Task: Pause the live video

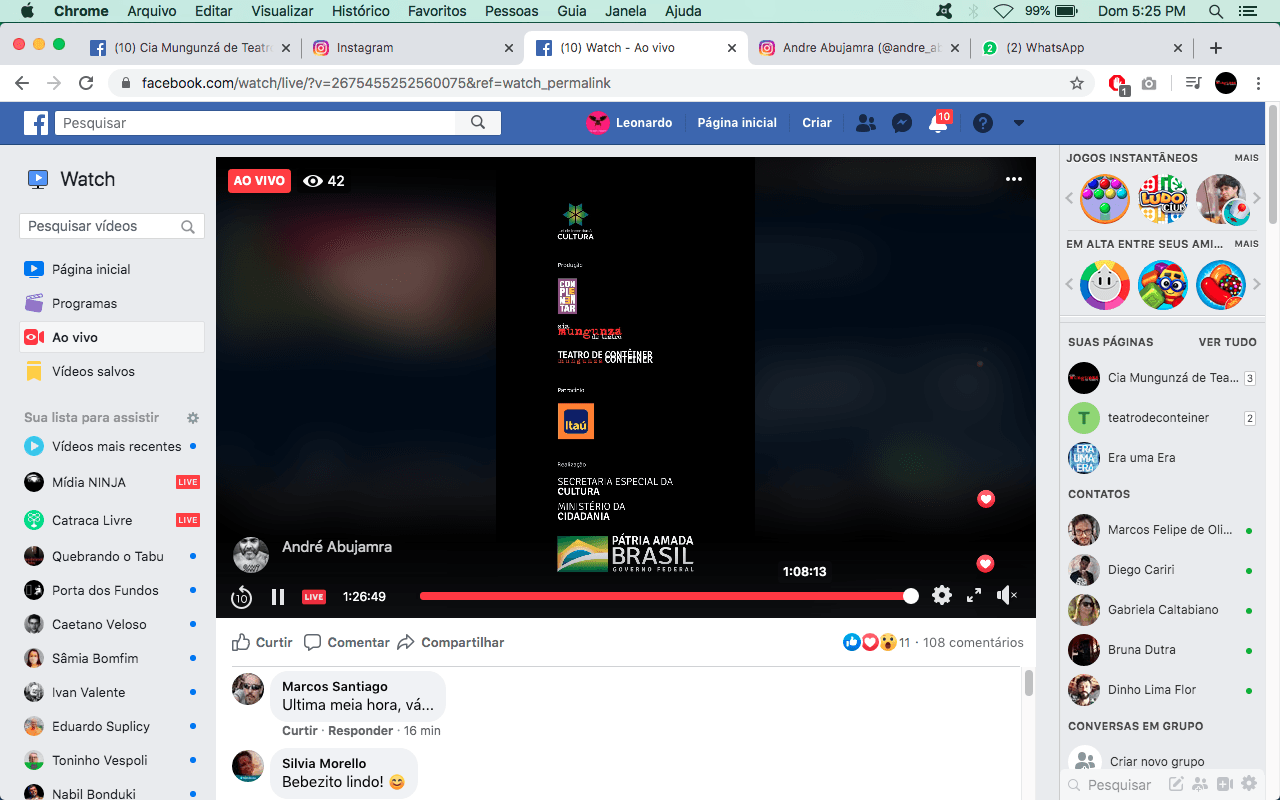Action: click(278, 597)
